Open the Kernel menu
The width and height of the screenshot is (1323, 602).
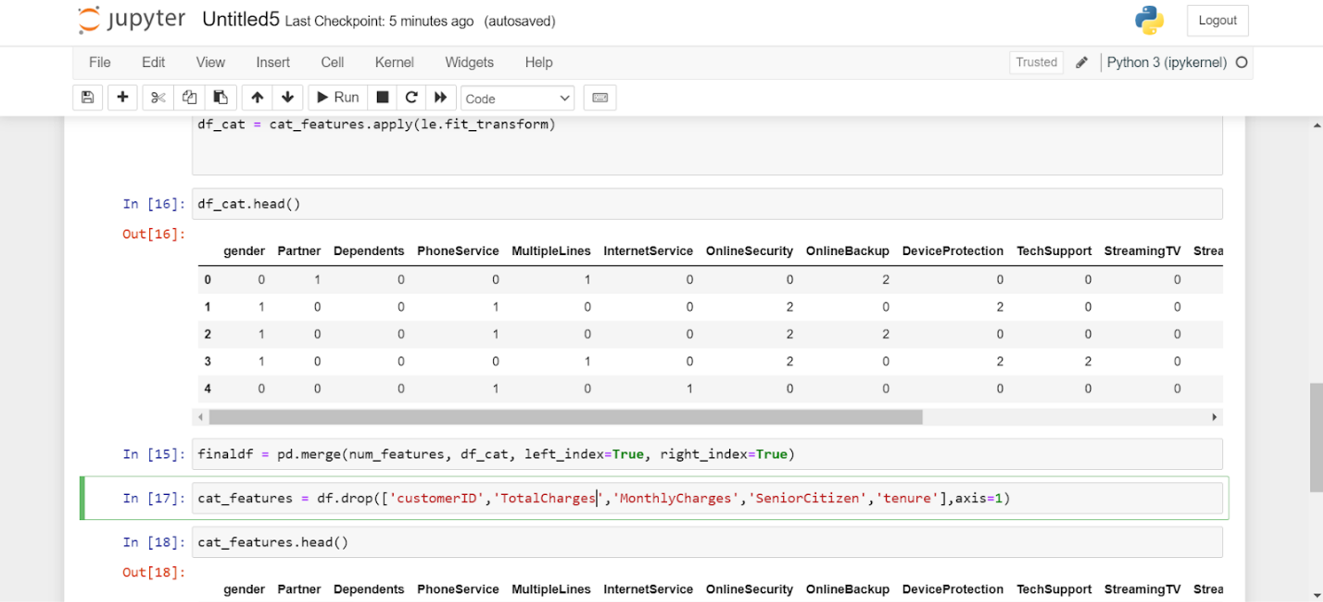(394, 62)
